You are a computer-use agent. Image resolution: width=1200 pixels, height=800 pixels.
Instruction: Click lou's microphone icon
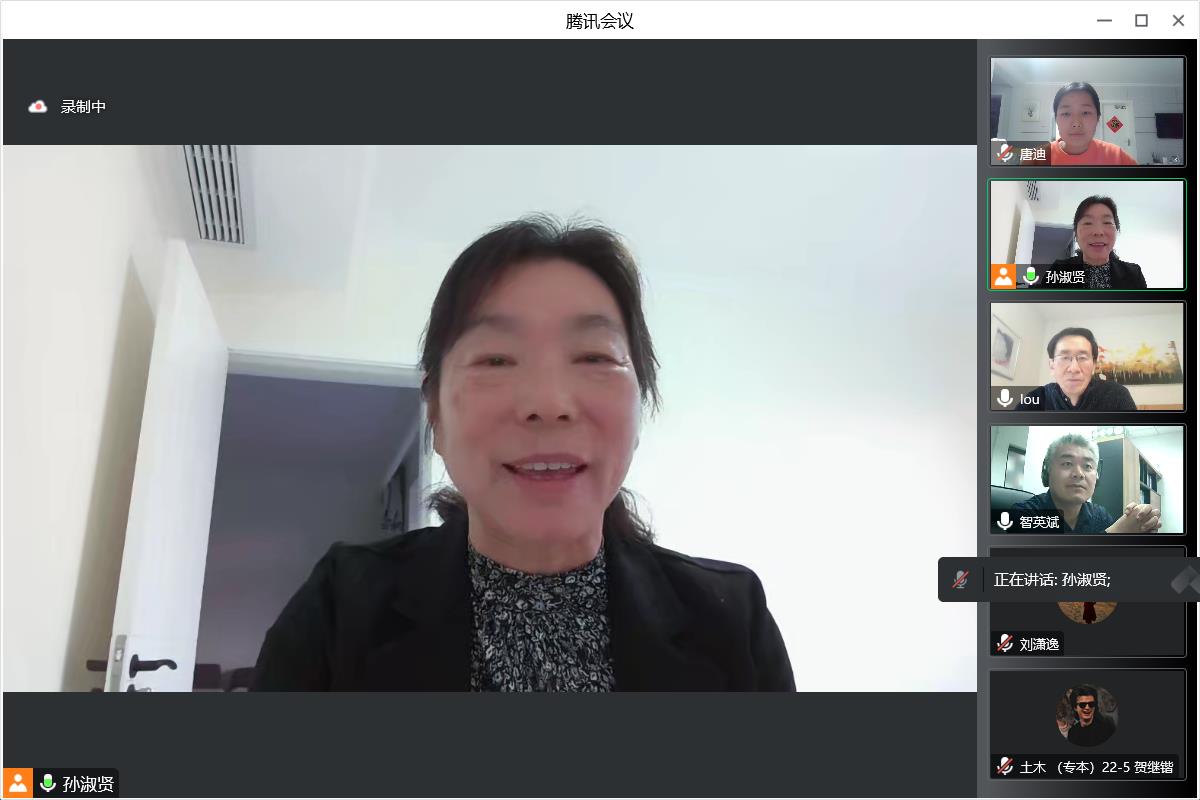[x=1005, y=399]
